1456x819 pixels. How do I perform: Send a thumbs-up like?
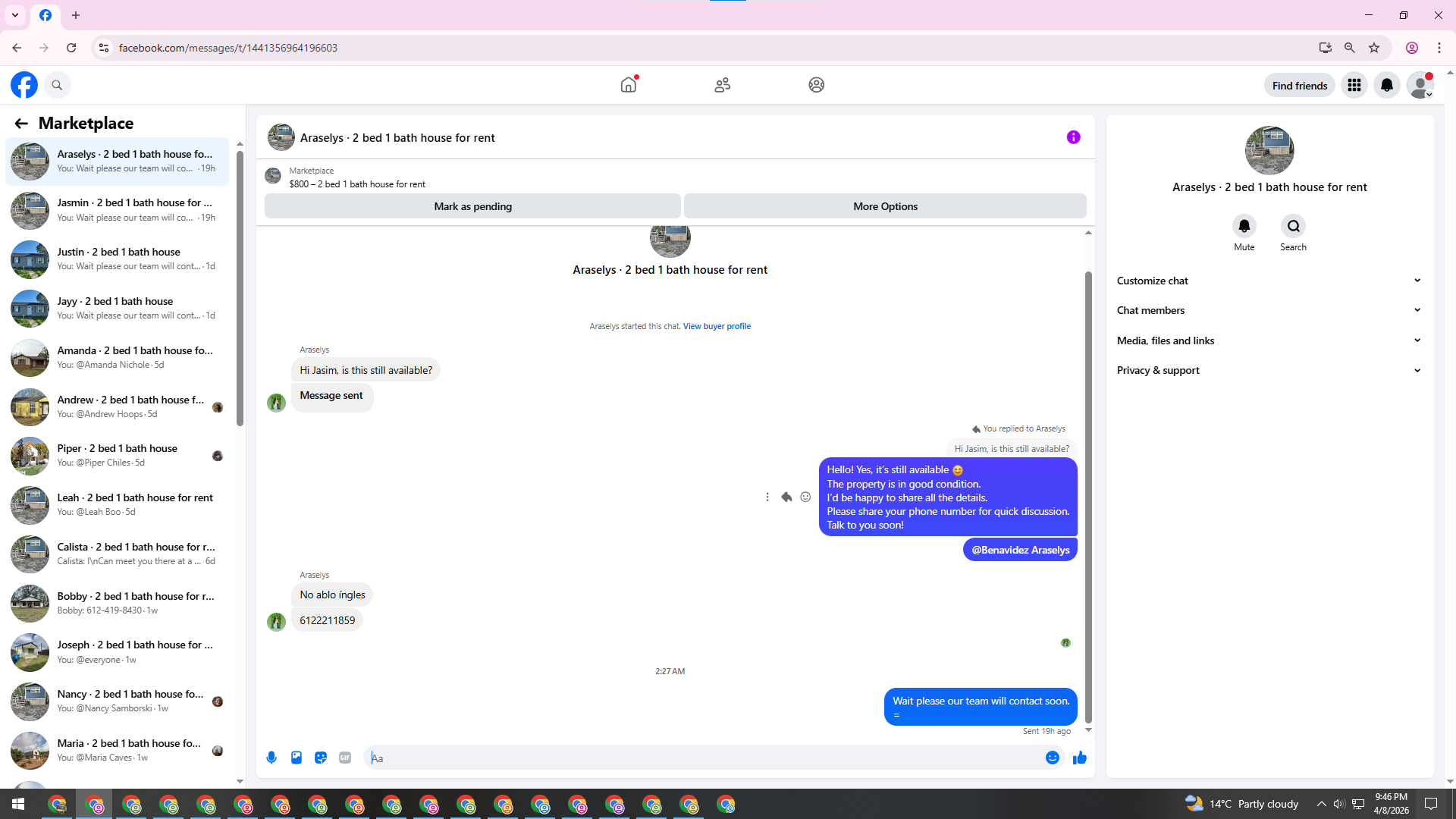[1079, 758]
